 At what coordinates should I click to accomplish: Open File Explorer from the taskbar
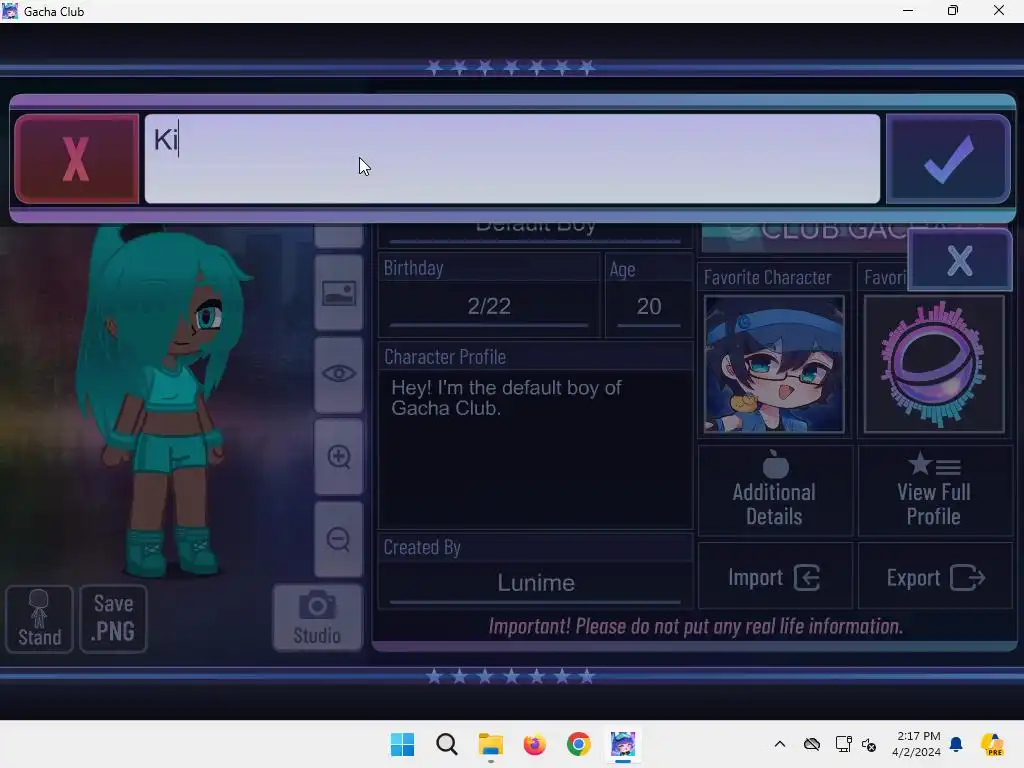click(490, 744)
